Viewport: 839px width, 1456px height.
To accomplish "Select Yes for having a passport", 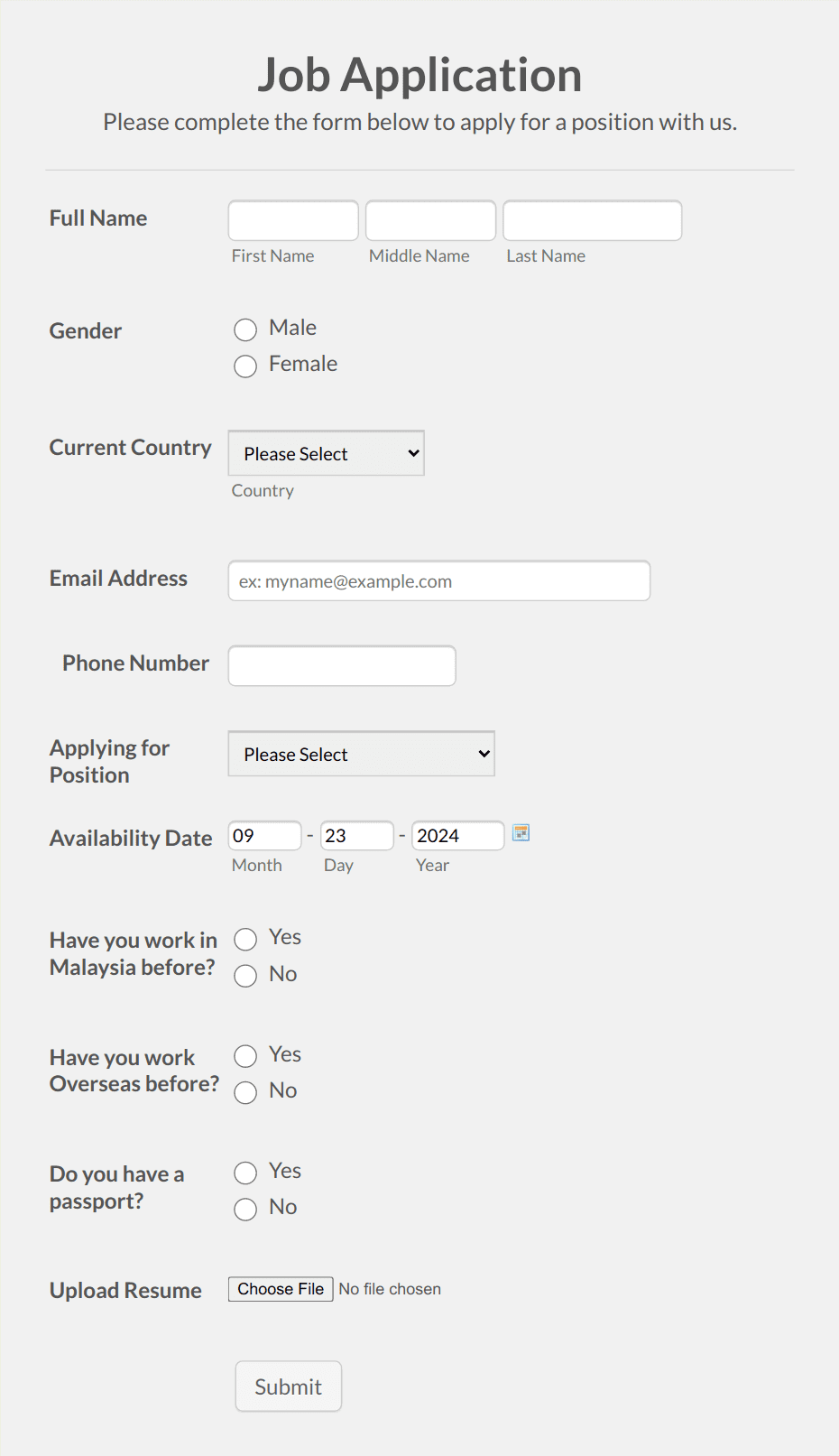I will 245,1173.
